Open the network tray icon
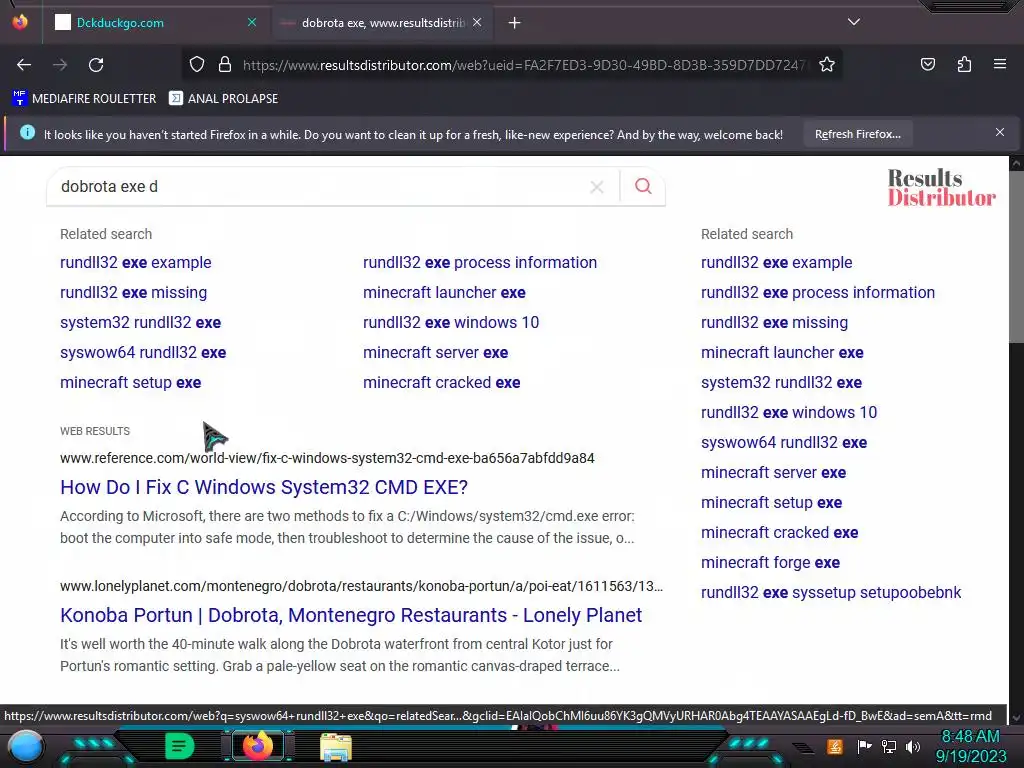This screenshot has height=768, width=1024. [889, 746]
